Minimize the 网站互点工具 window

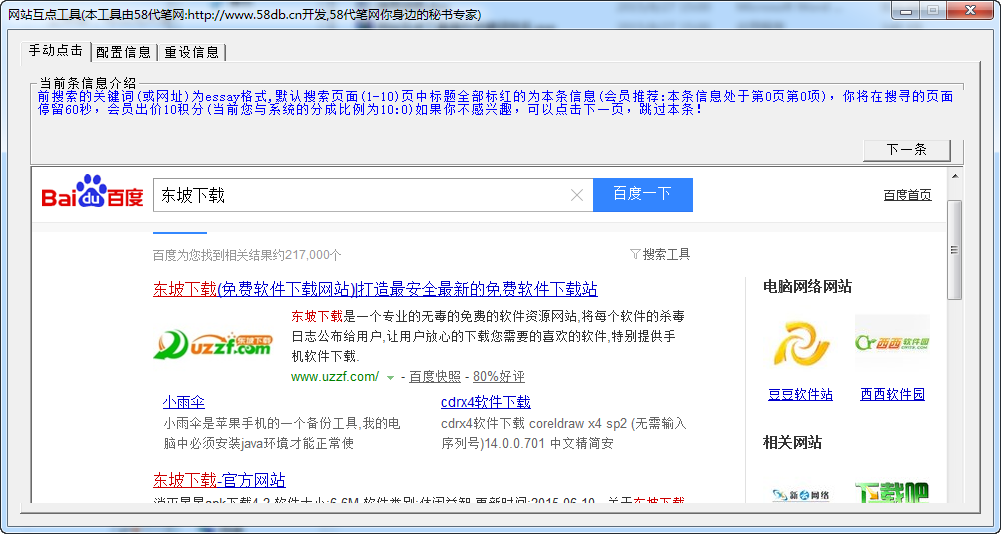click(x=907, y=10)
